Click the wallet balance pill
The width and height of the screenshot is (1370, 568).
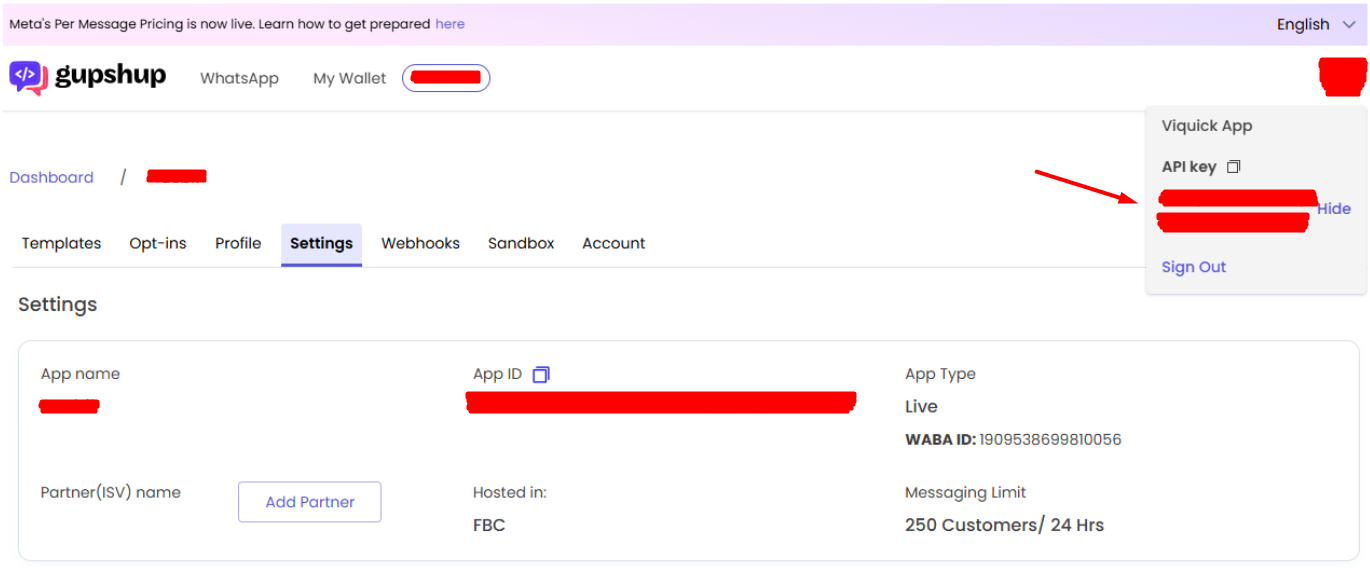tap(446, 78)
